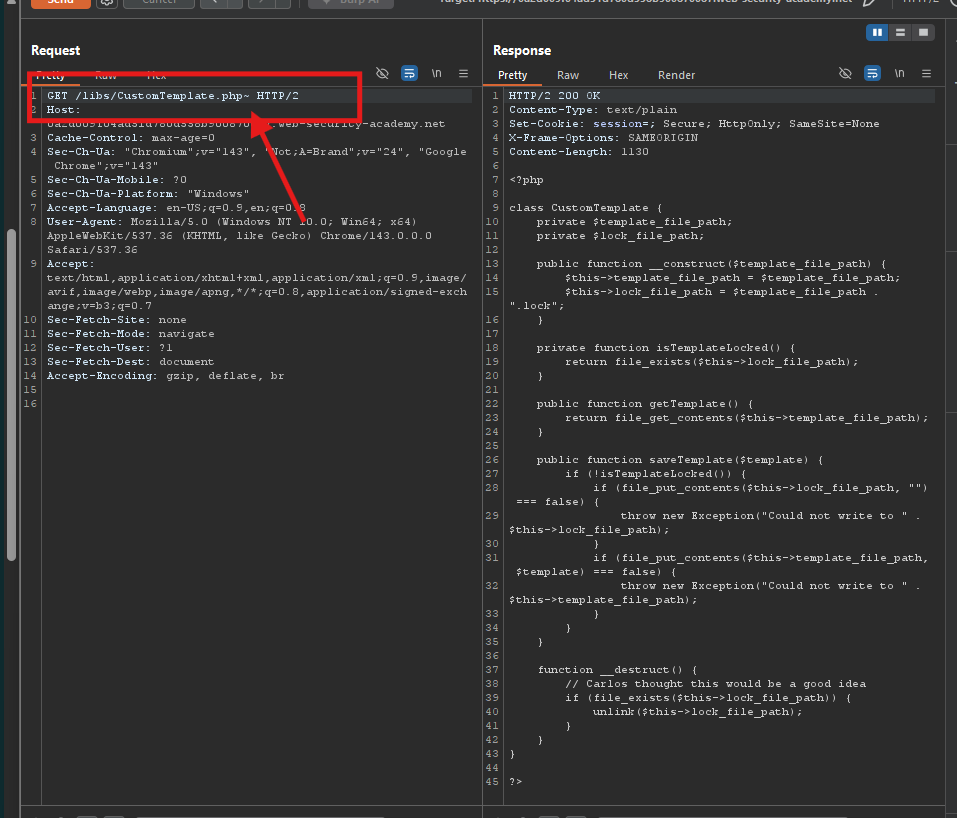The width and height of the screenshot is (957, 818).
Task: Toggle show newline characters in Request
Action: [436, 73]
